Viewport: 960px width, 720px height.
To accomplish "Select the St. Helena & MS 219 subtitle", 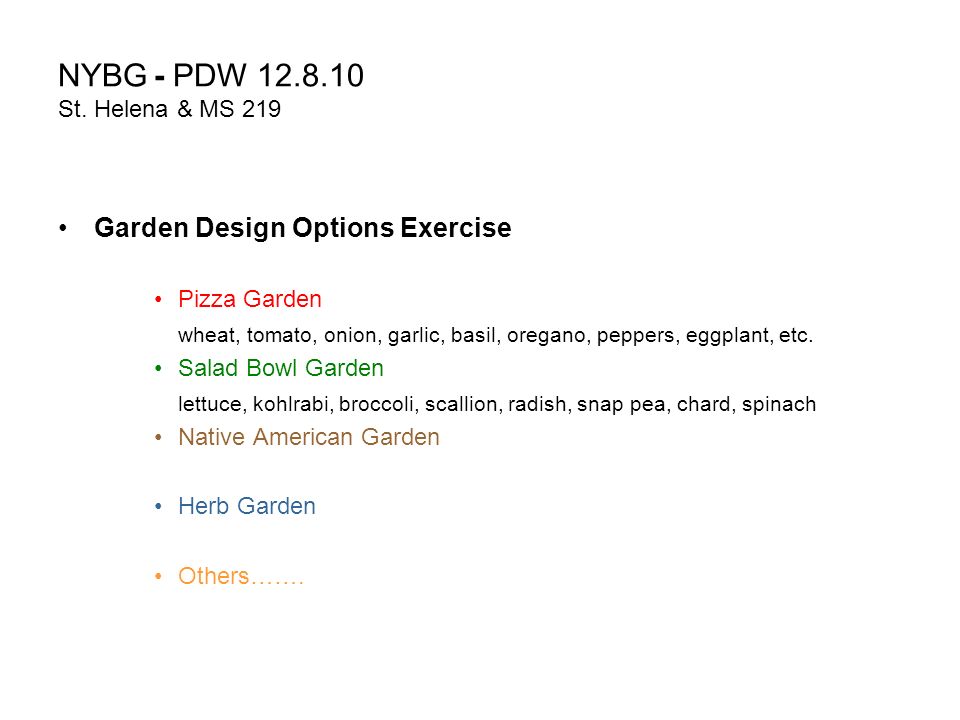I will (170, 110).
